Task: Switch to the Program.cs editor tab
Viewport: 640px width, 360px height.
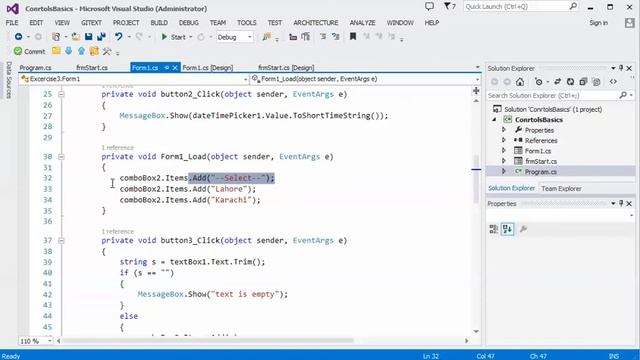Action: pos(36,68)
